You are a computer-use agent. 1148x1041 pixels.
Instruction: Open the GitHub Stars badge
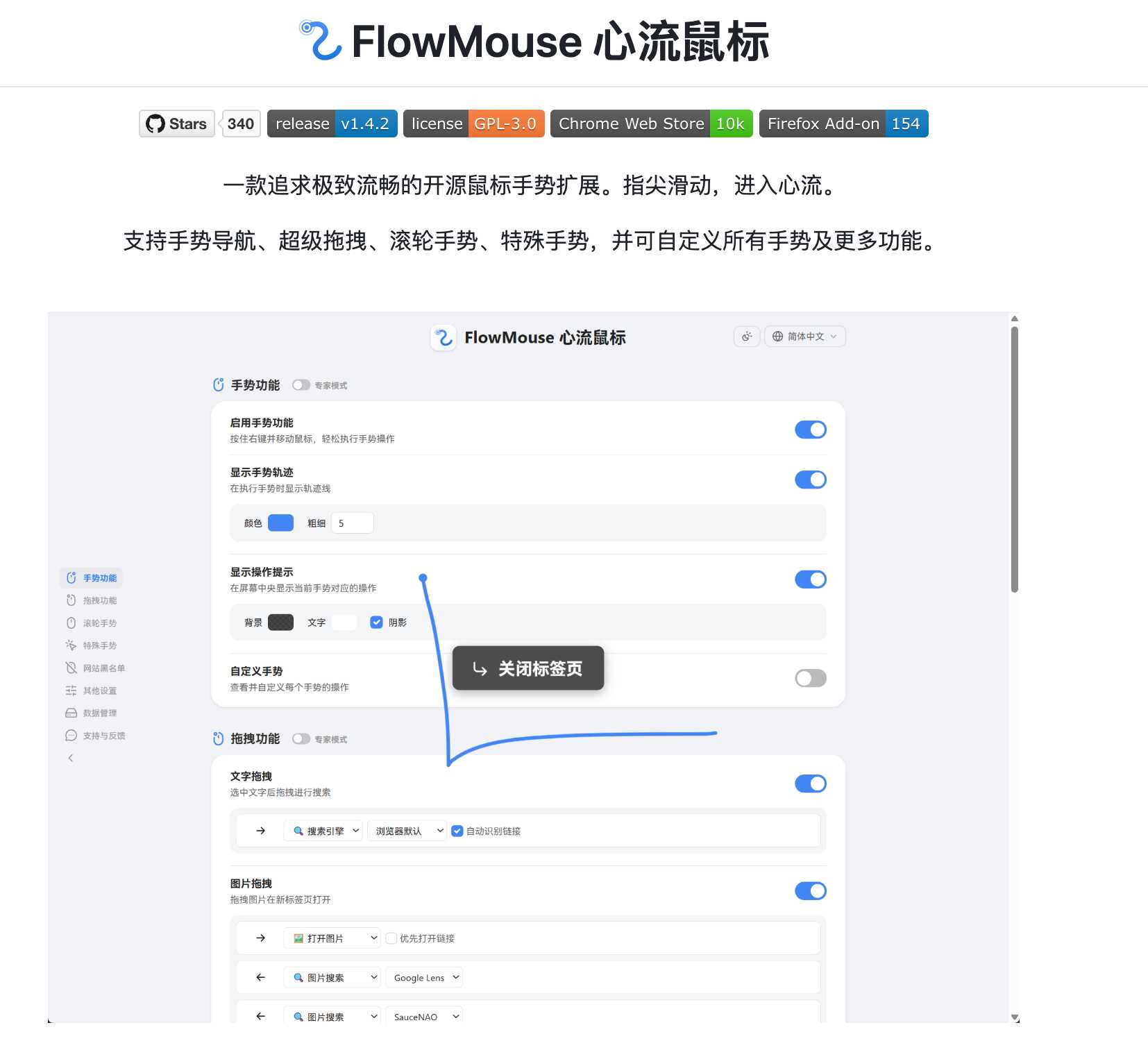tap(177, 124)
